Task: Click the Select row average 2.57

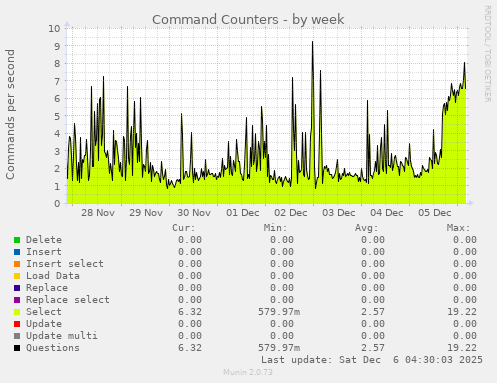Action: click(373, 312)
